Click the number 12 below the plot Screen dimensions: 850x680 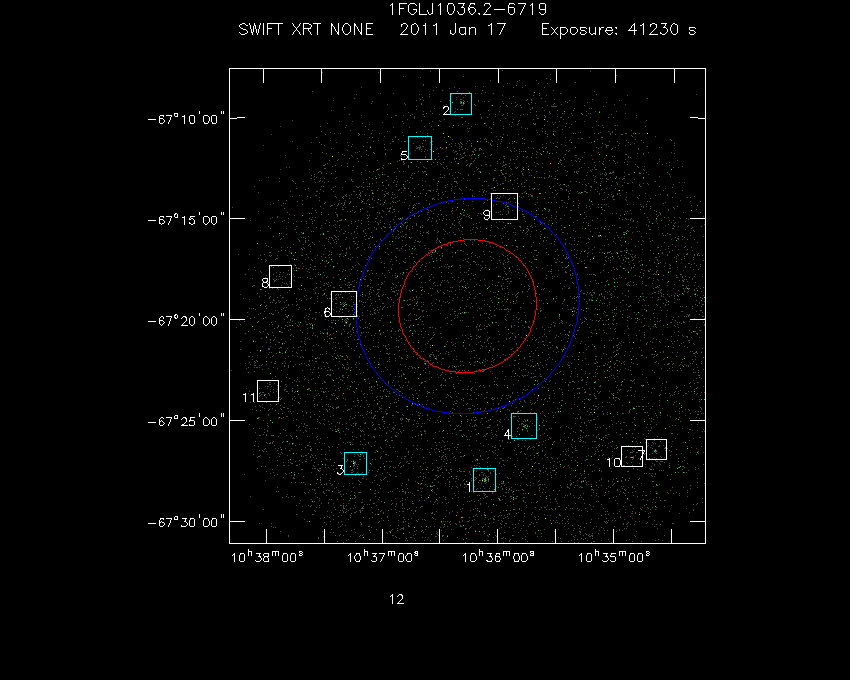(396, 599)
